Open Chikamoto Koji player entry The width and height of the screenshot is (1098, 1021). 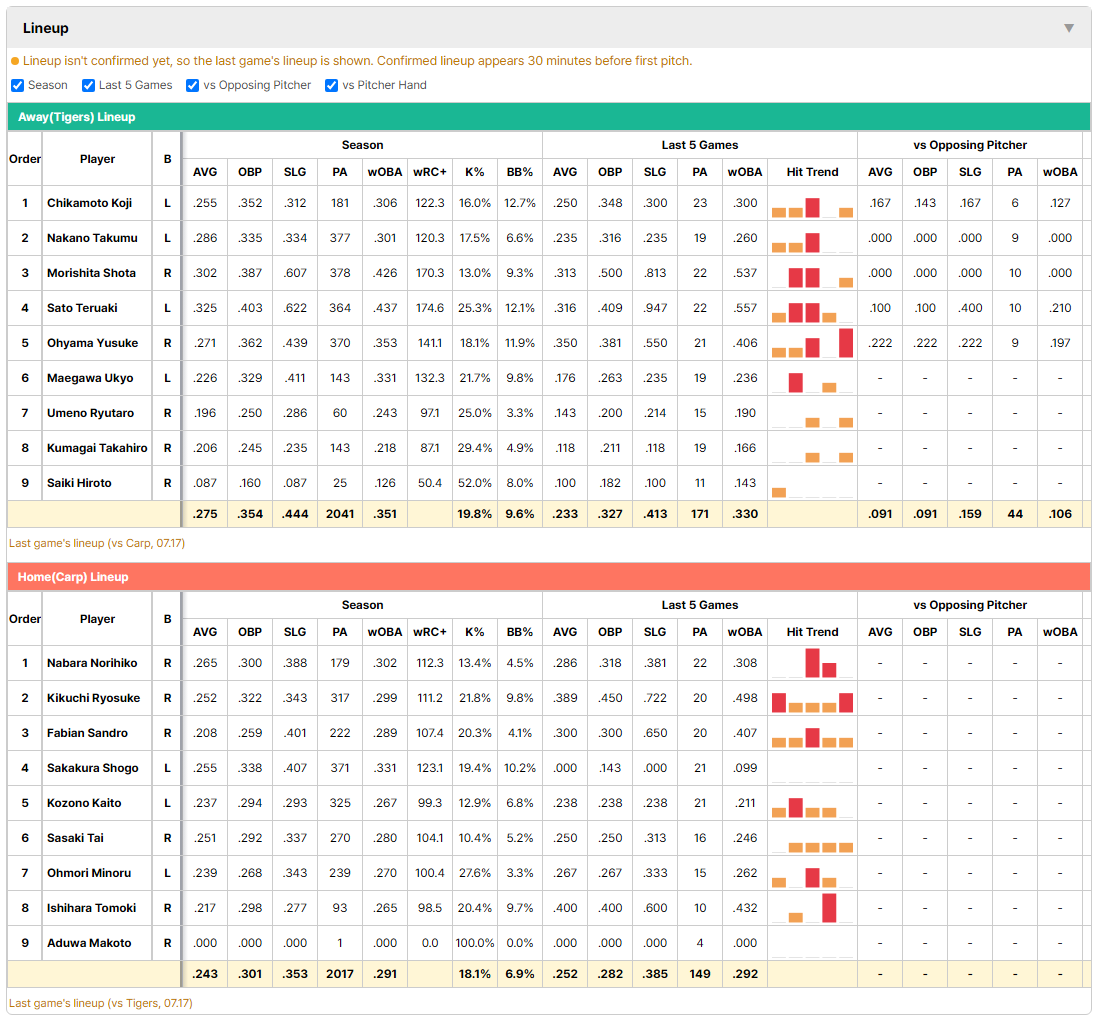[89, 203]
